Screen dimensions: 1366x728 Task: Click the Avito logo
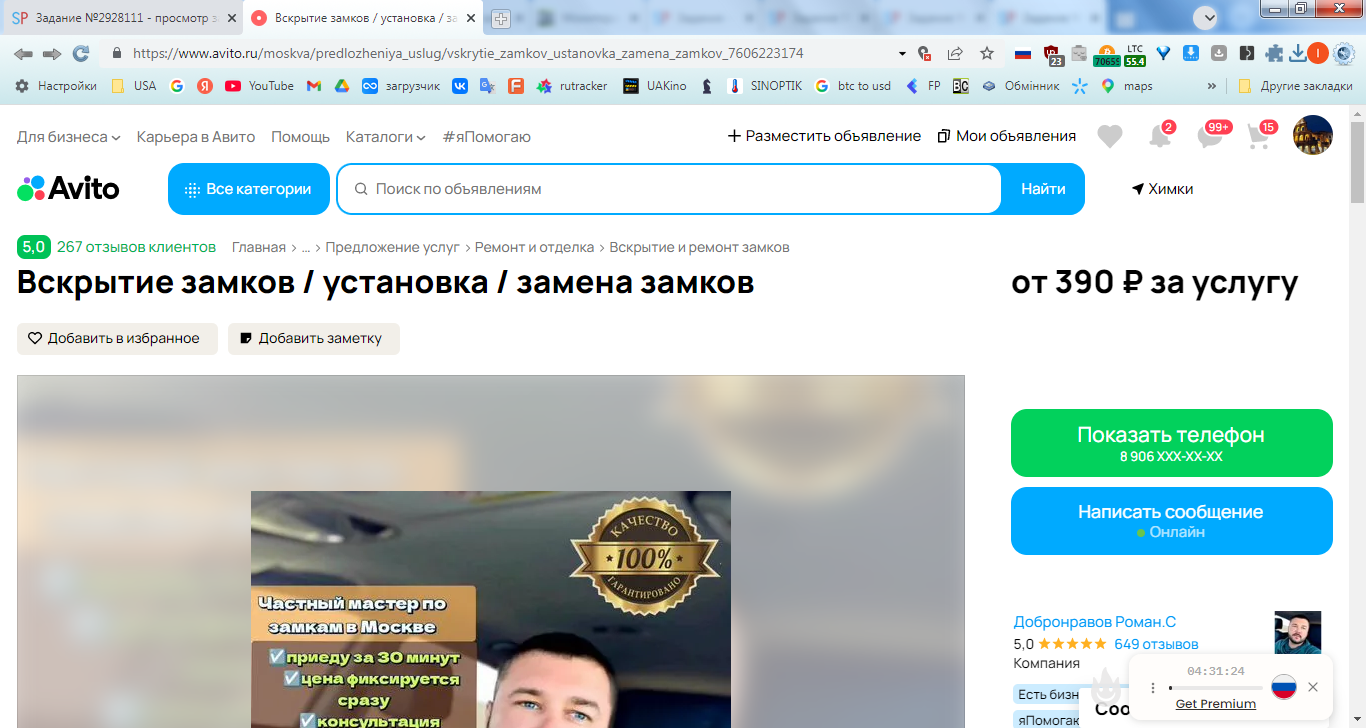pos(68,188)
